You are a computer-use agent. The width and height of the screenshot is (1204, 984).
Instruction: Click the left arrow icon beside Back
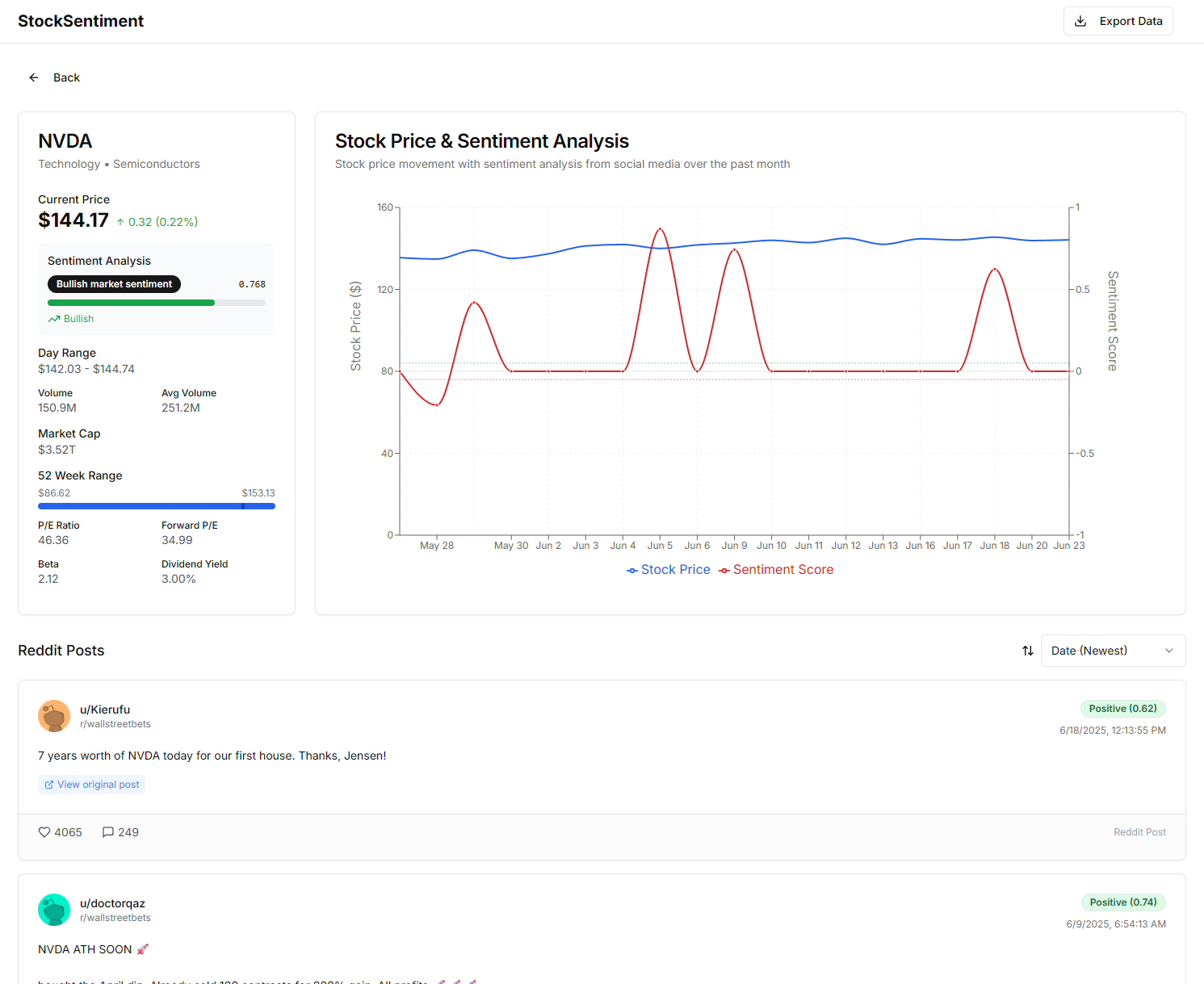pyautogui.click(x=34, y=77)
